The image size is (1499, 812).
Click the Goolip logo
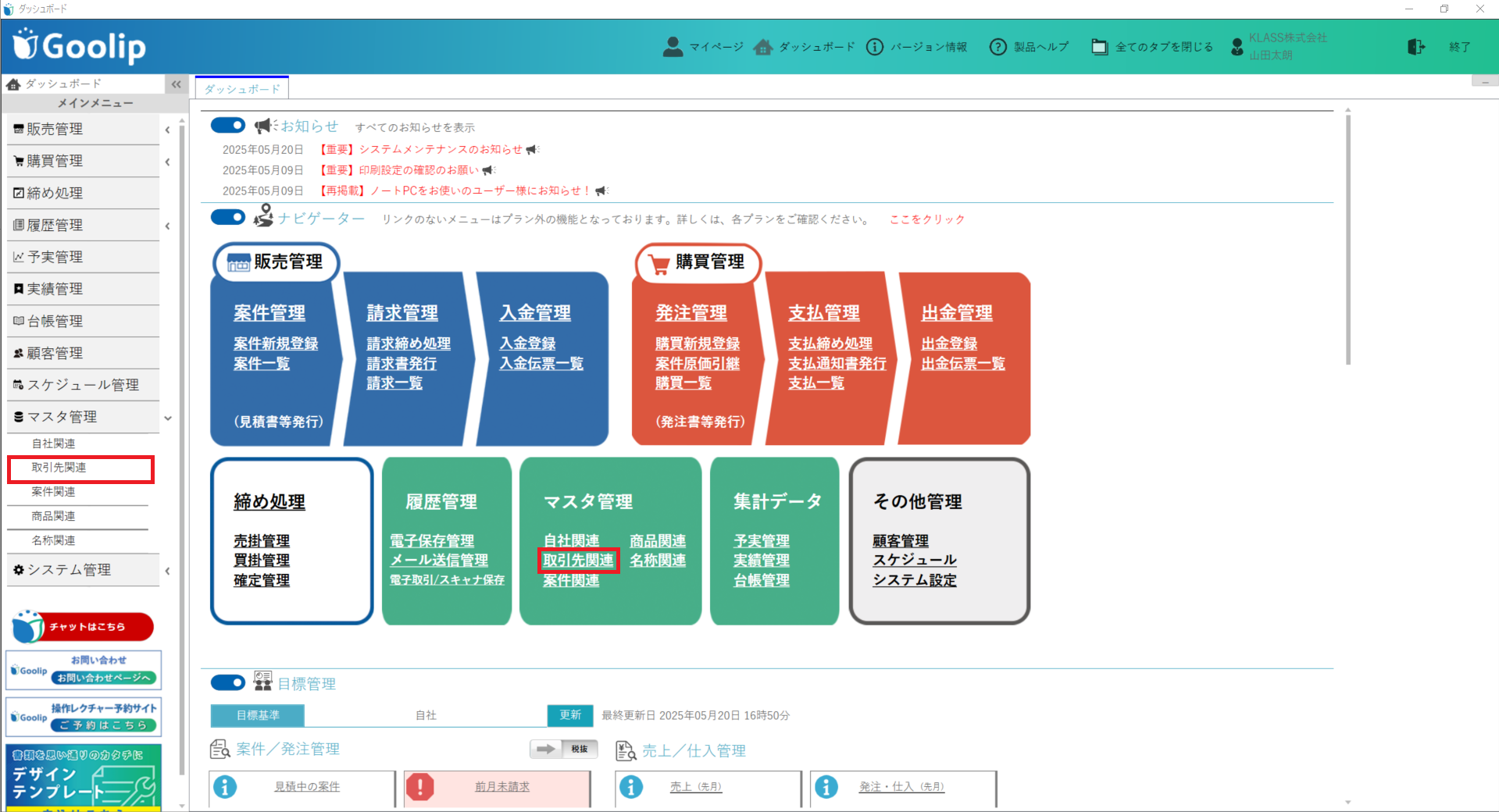[80, 46]
